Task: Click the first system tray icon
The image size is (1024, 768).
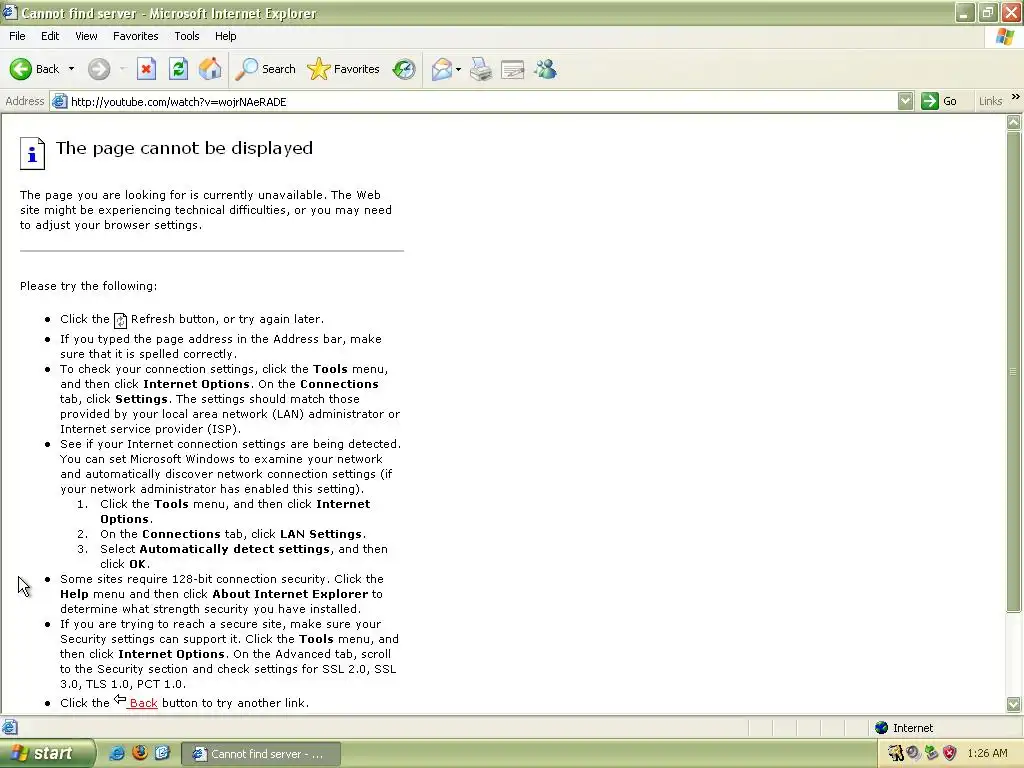Action: click(895, 754)
